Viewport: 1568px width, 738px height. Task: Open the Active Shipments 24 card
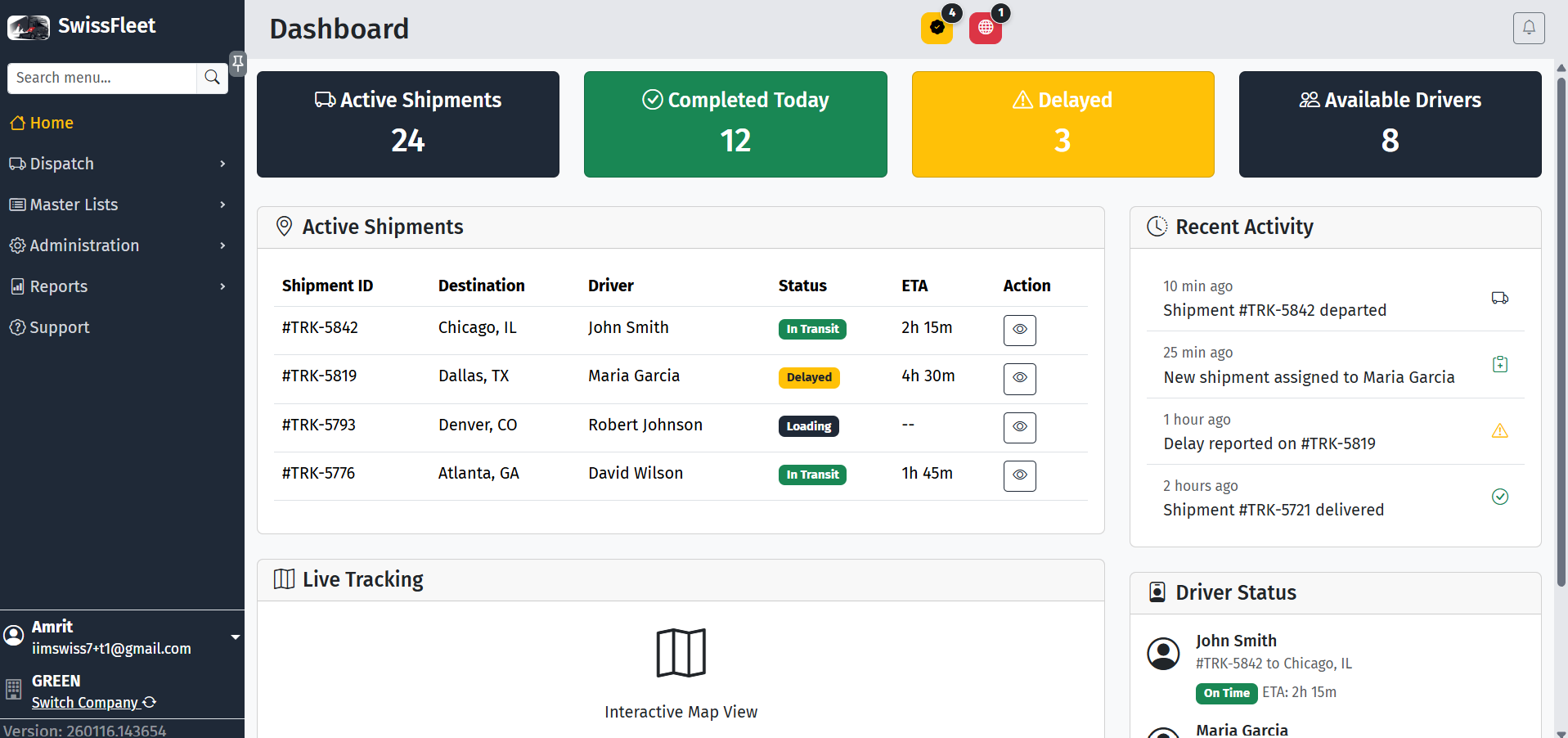[x=408, y=124]
